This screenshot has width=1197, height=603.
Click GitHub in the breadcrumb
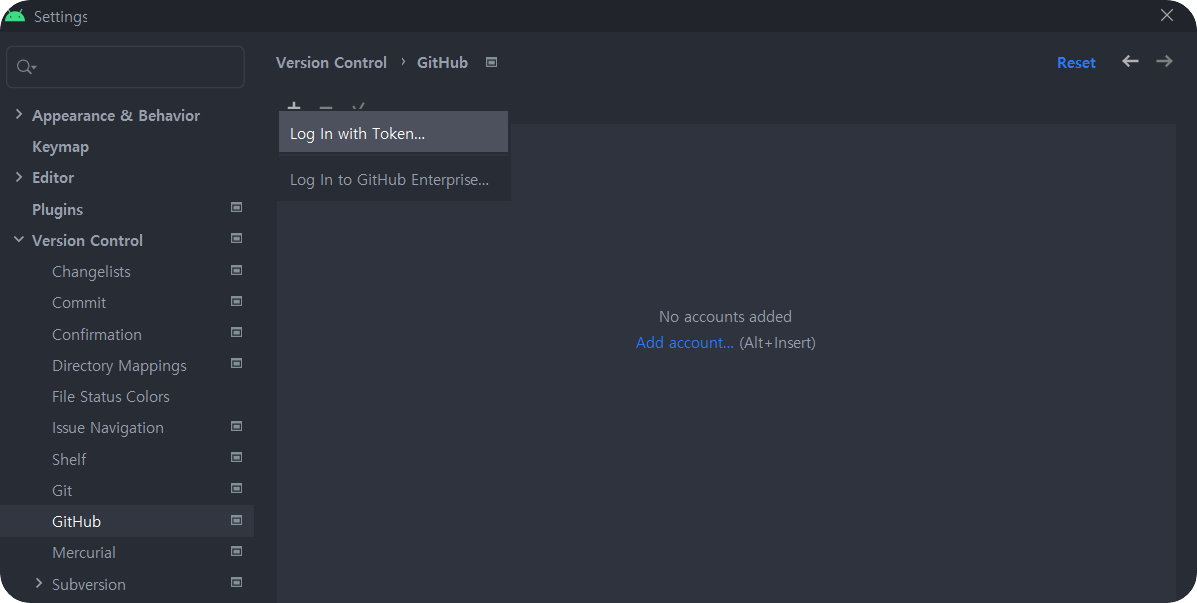[442, 63]
